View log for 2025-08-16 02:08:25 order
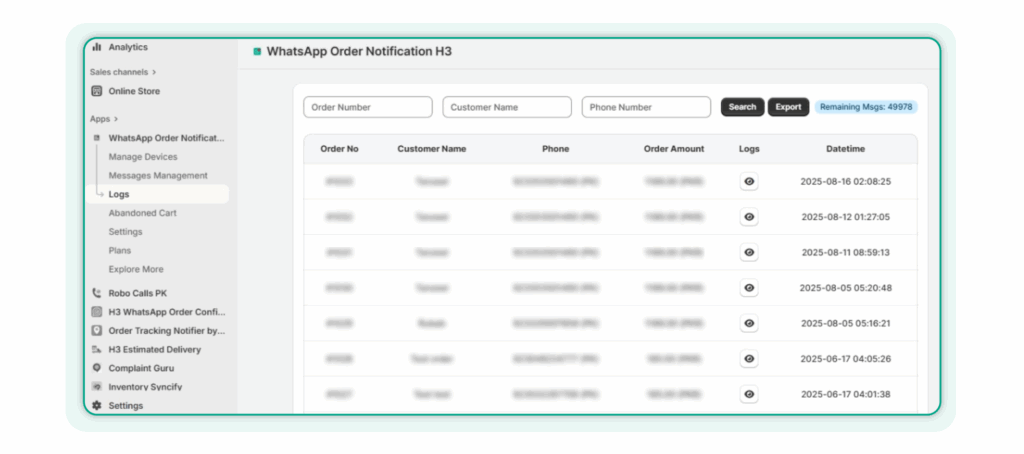 click(749, 182)
